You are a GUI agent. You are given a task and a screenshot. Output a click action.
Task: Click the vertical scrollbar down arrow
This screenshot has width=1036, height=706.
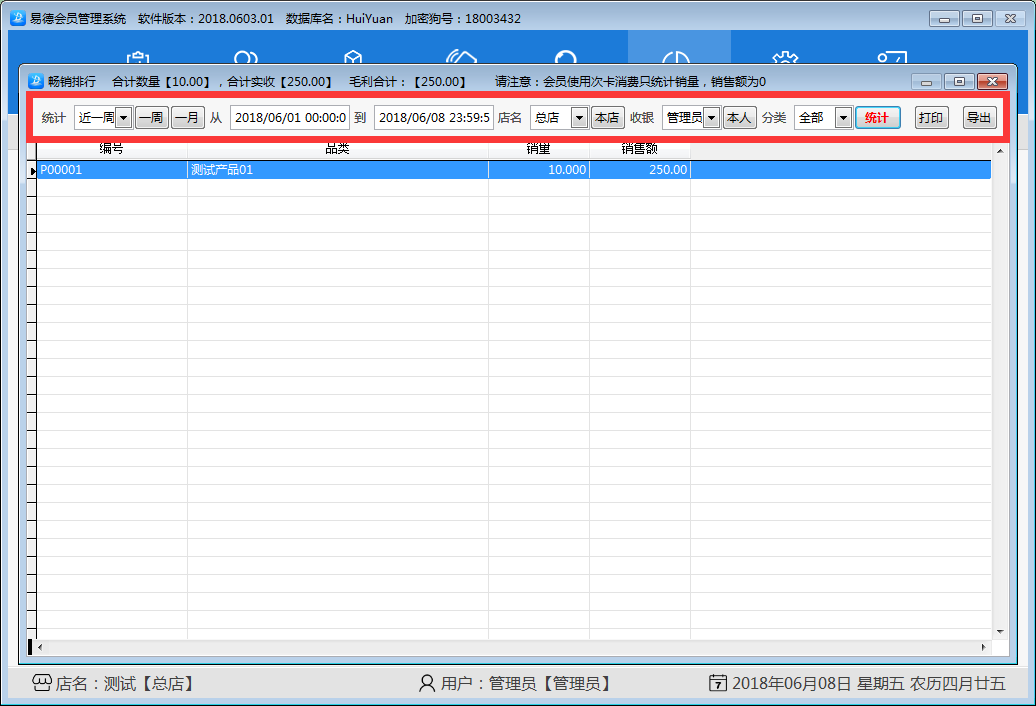tap(1000, 632)
